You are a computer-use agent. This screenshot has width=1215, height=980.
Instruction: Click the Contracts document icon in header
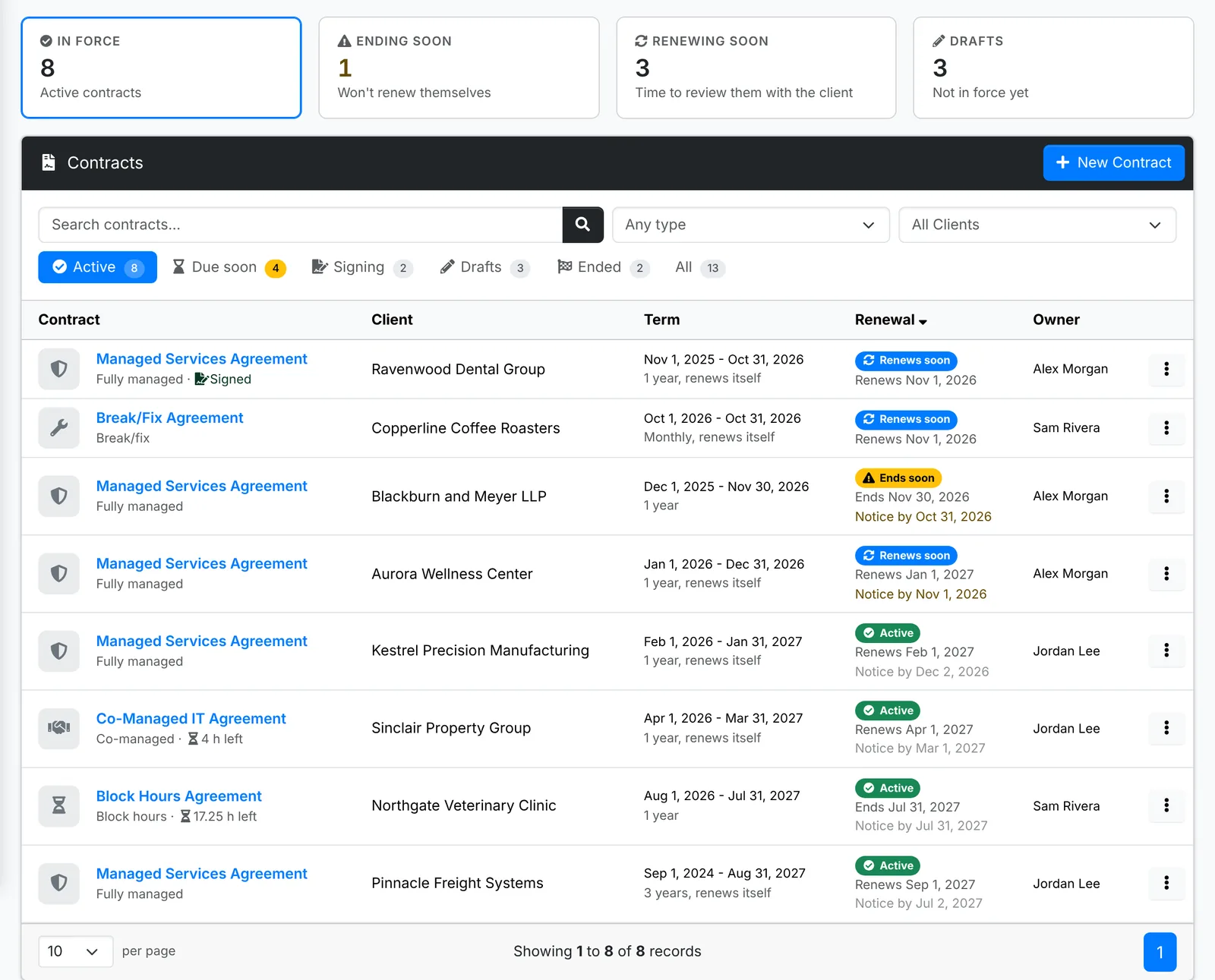tap(49, 162)
